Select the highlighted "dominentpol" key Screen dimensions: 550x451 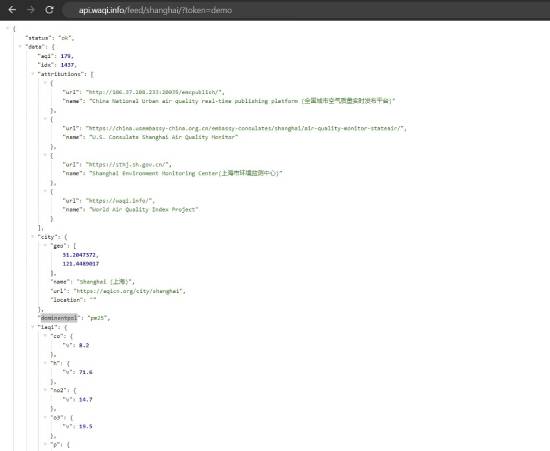[59, 318]
